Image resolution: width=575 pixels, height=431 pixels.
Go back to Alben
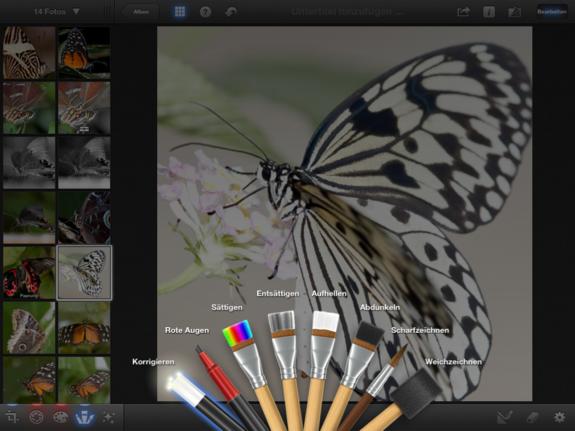point(141,12)
